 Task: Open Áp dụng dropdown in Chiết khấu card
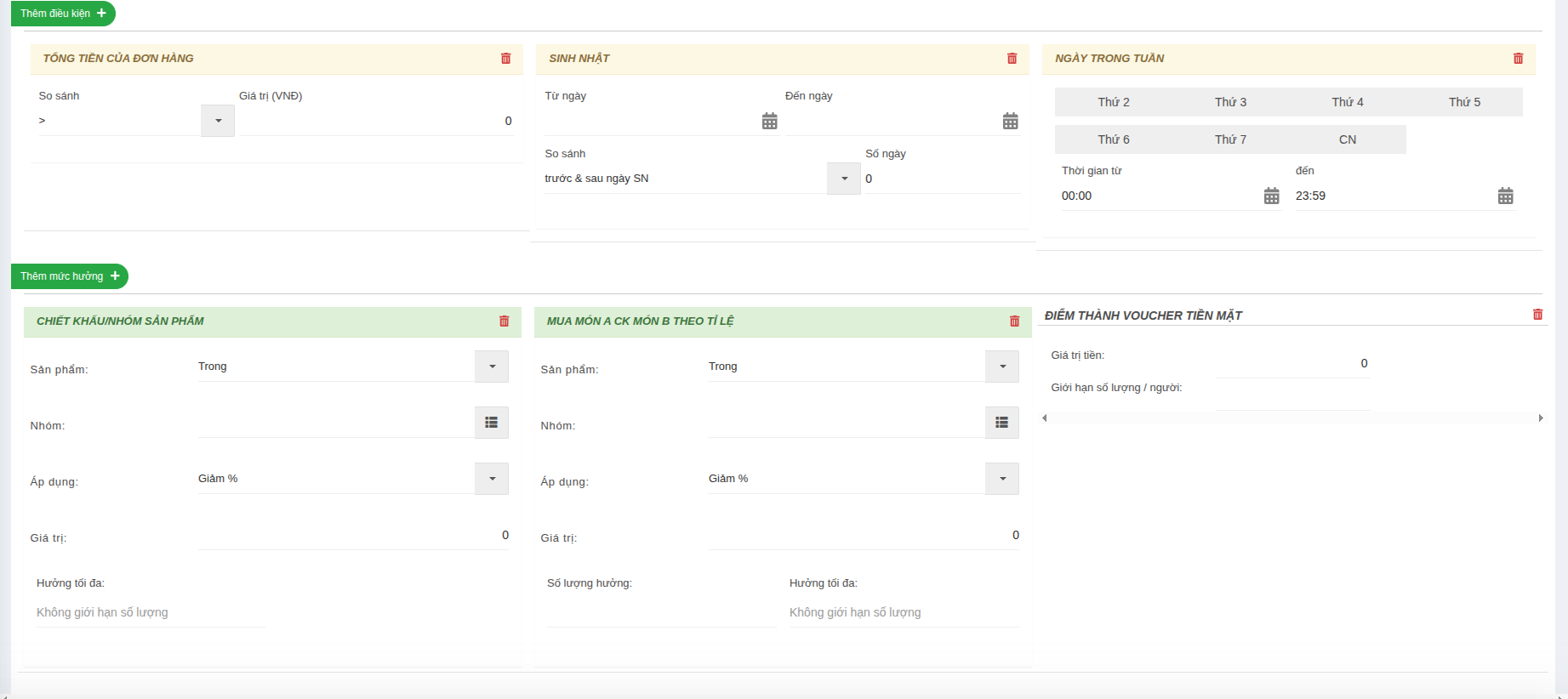(x=492, y=479)
